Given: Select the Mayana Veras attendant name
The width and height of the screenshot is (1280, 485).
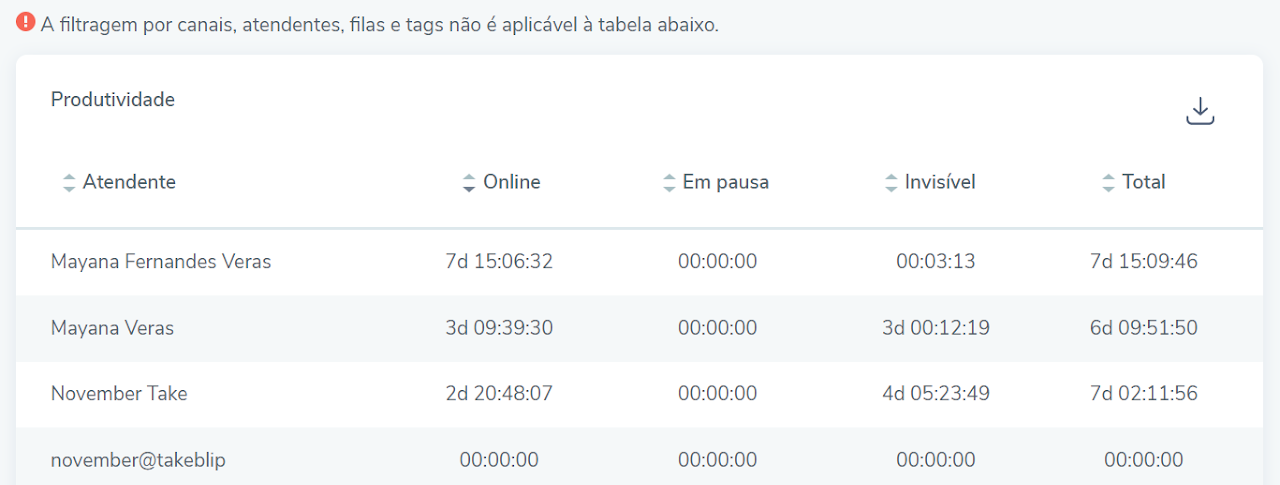Looking at the screenshot, I should click(112, 328).
